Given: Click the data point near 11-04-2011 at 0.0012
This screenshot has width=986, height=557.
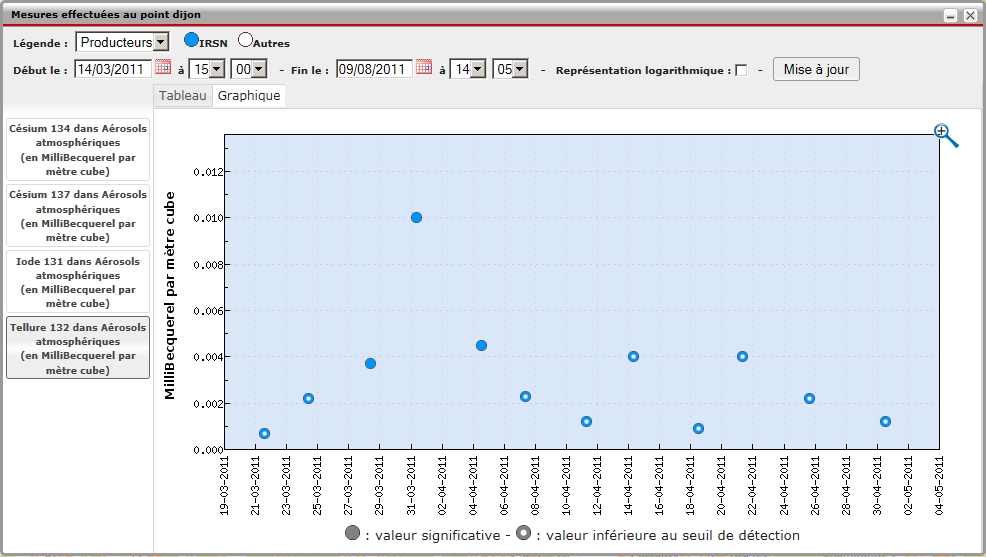Looking at the screenshot, I should (x=587, y=421).
